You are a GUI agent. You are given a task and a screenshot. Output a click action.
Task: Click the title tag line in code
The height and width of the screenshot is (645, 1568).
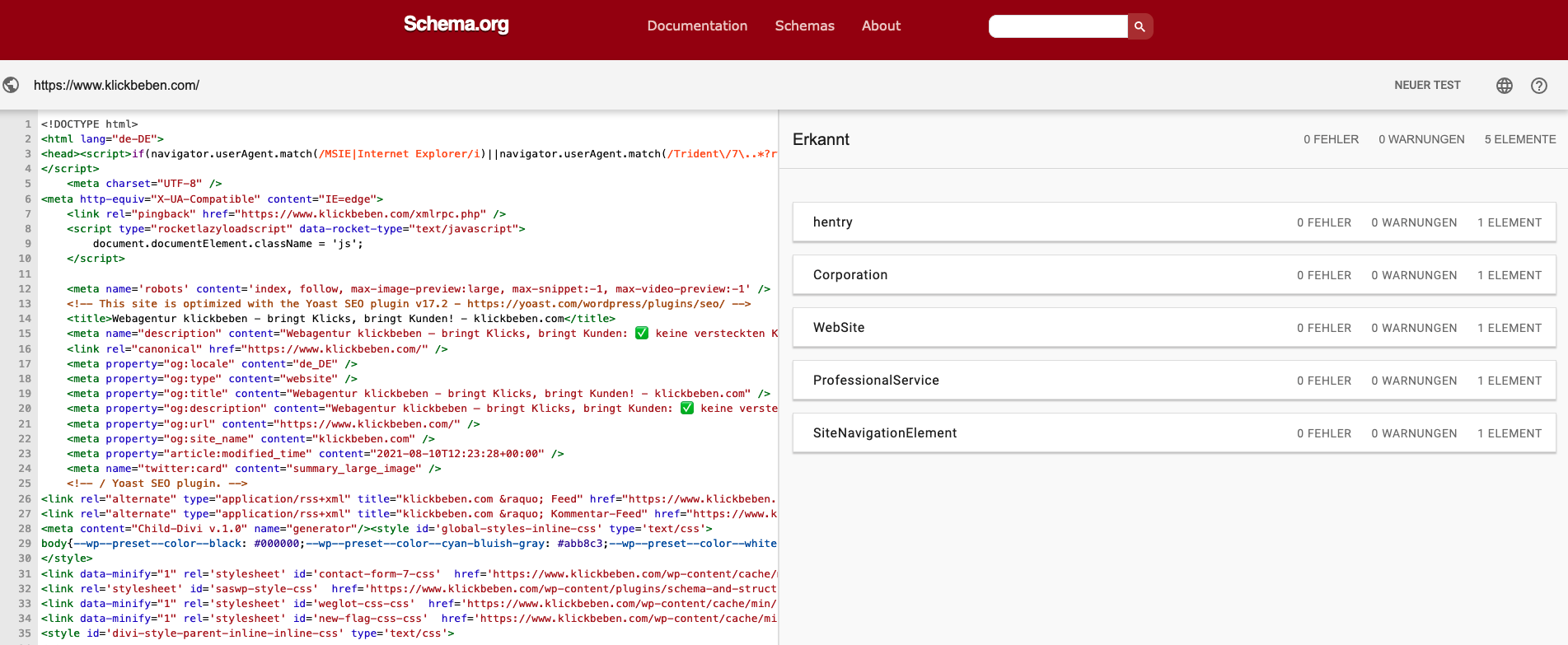(341, 319)
